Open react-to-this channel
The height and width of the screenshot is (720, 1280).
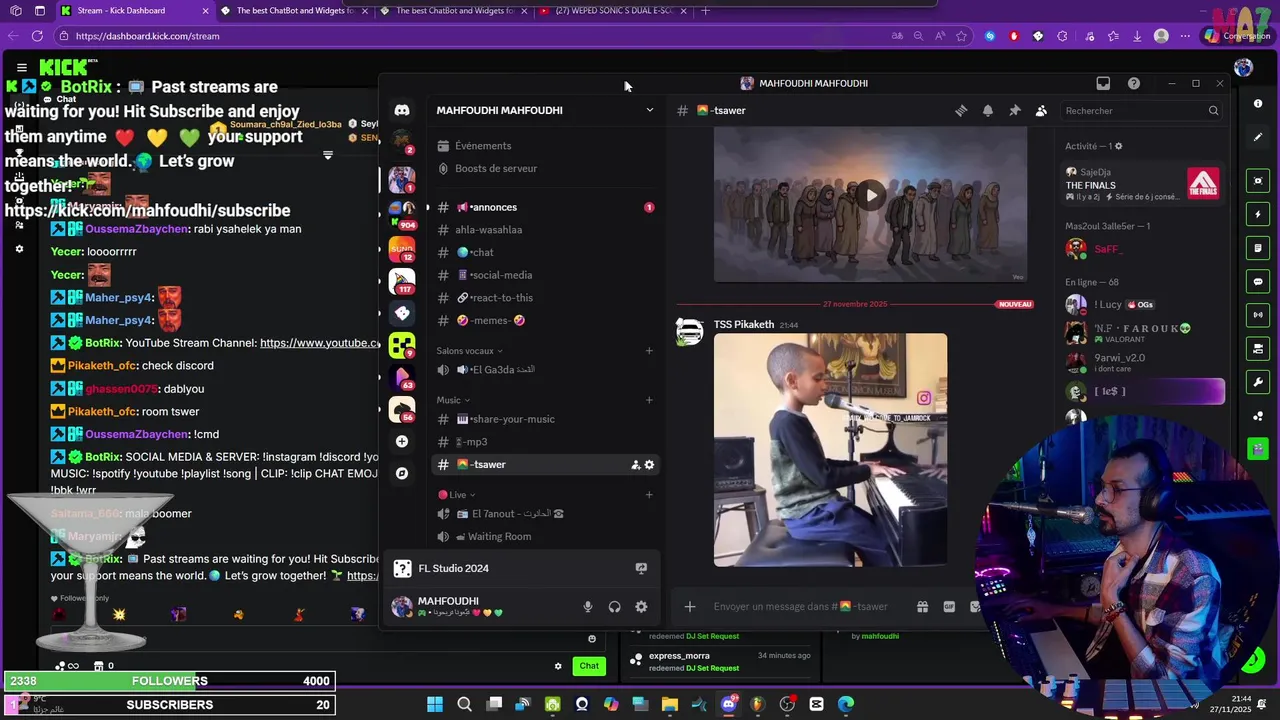[x=545, y=298]
